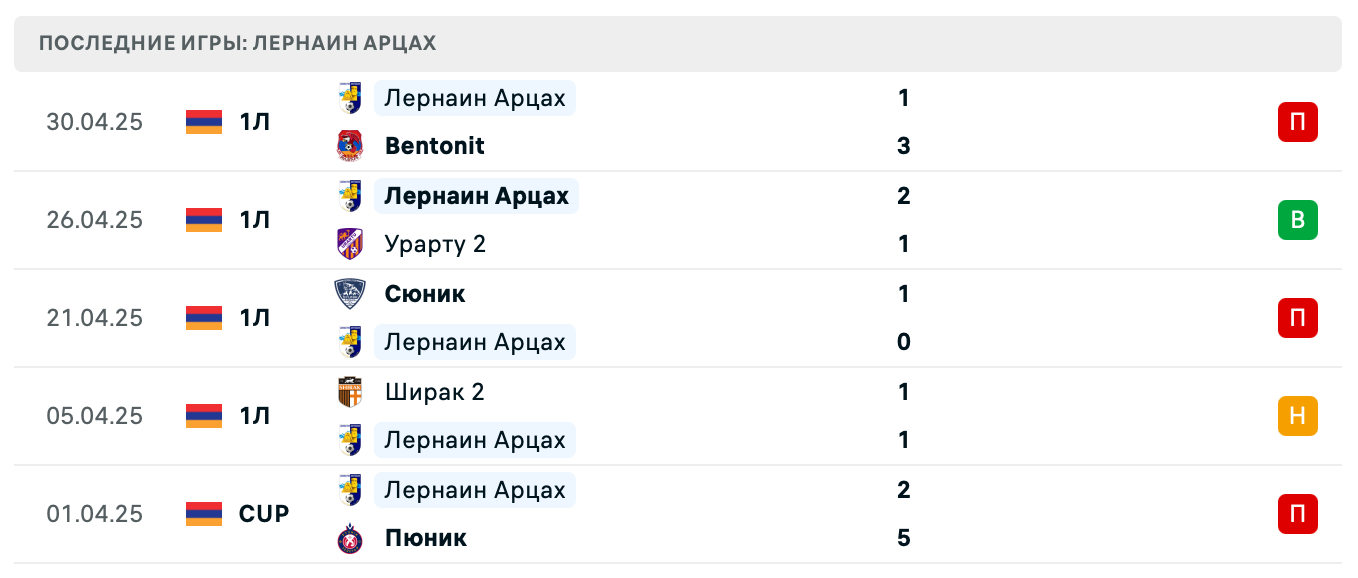Click the ПОСЛЕДНИЕ ИГРЫ header
The image size is (1358, 578).
pos(237,43)
